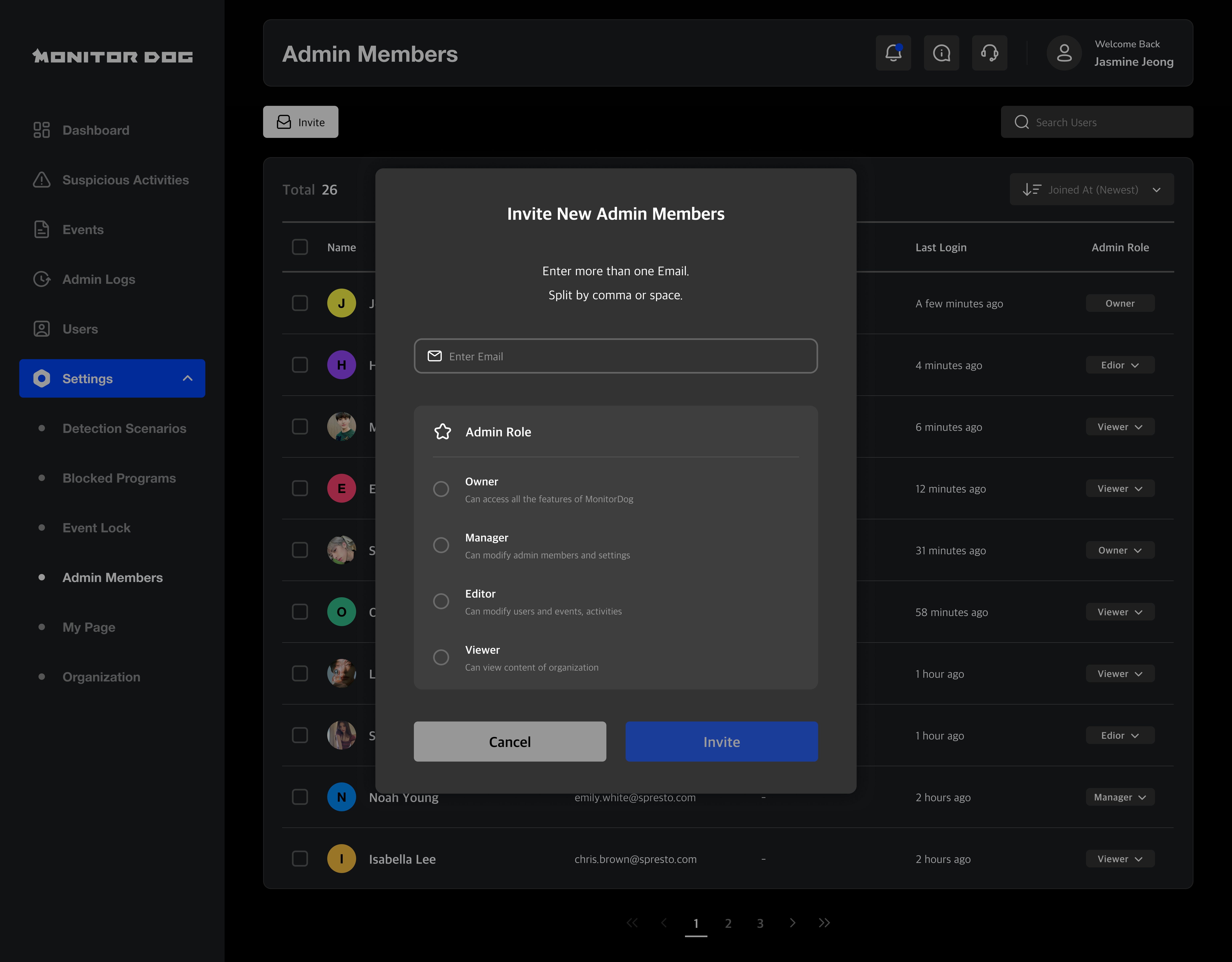This screenshot has width=1232, height=962.
Task: Open the Joined At (Newest) sort dropdown
Action: pyautogui.click(x=1092, y=189)
